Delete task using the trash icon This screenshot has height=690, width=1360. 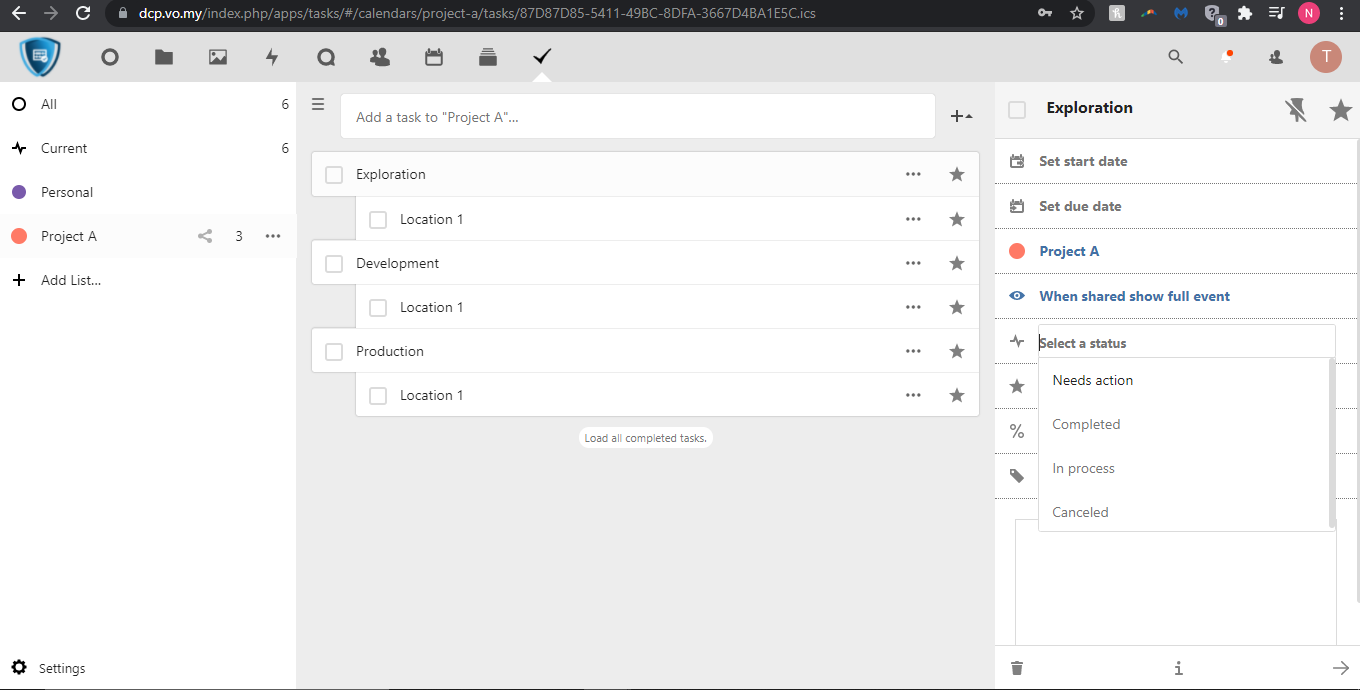click(x=1017, y=668)
